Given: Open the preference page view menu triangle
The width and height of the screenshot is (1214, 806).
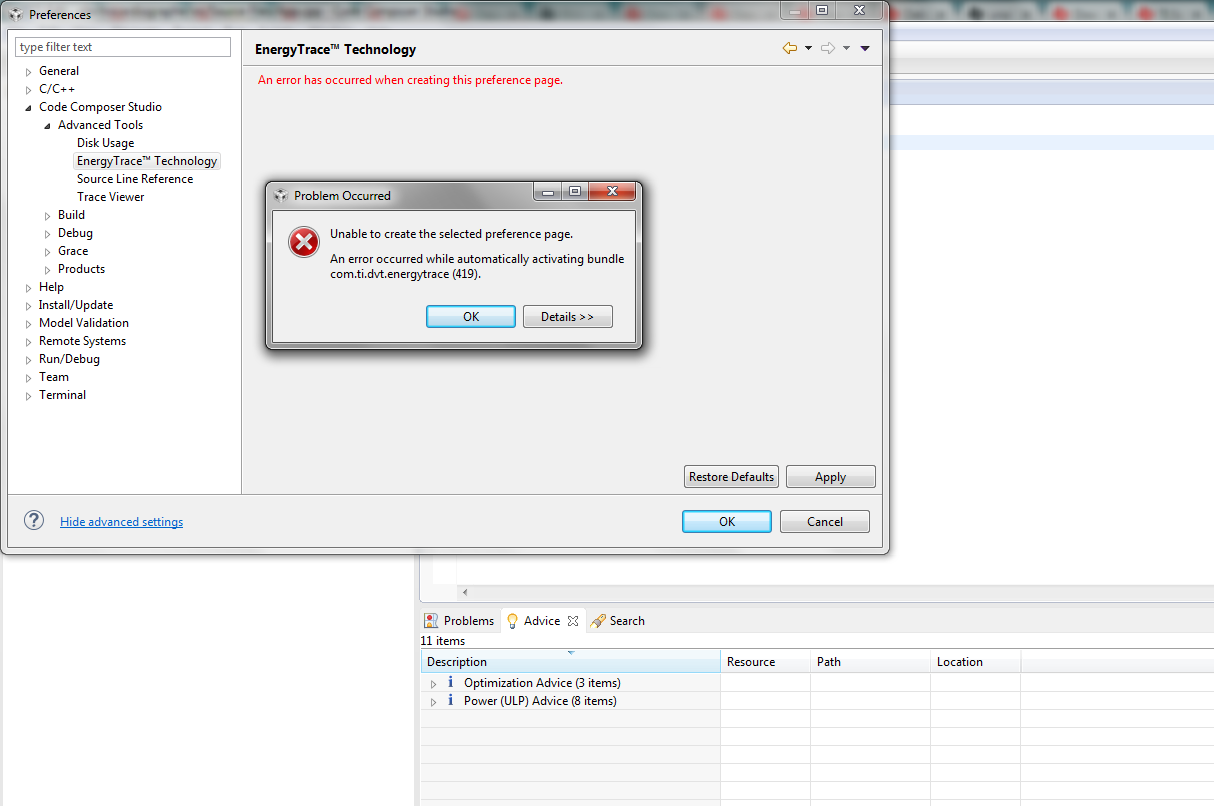Looking at the screenshot, I should click(865, 49).
